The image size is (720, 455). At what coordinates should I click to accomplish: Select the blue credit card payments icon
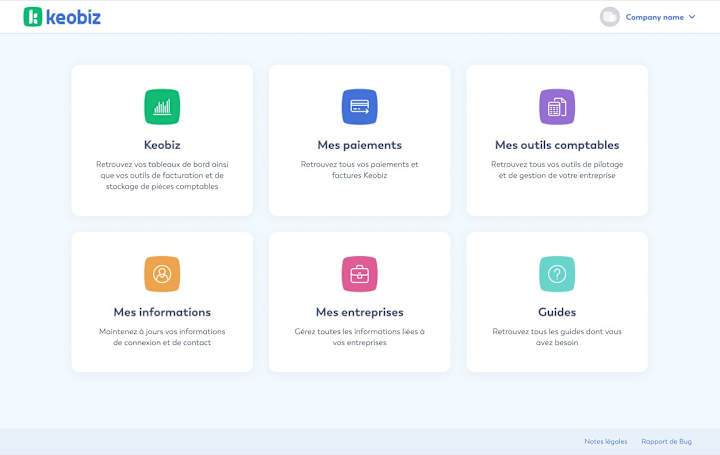[360, 107]
